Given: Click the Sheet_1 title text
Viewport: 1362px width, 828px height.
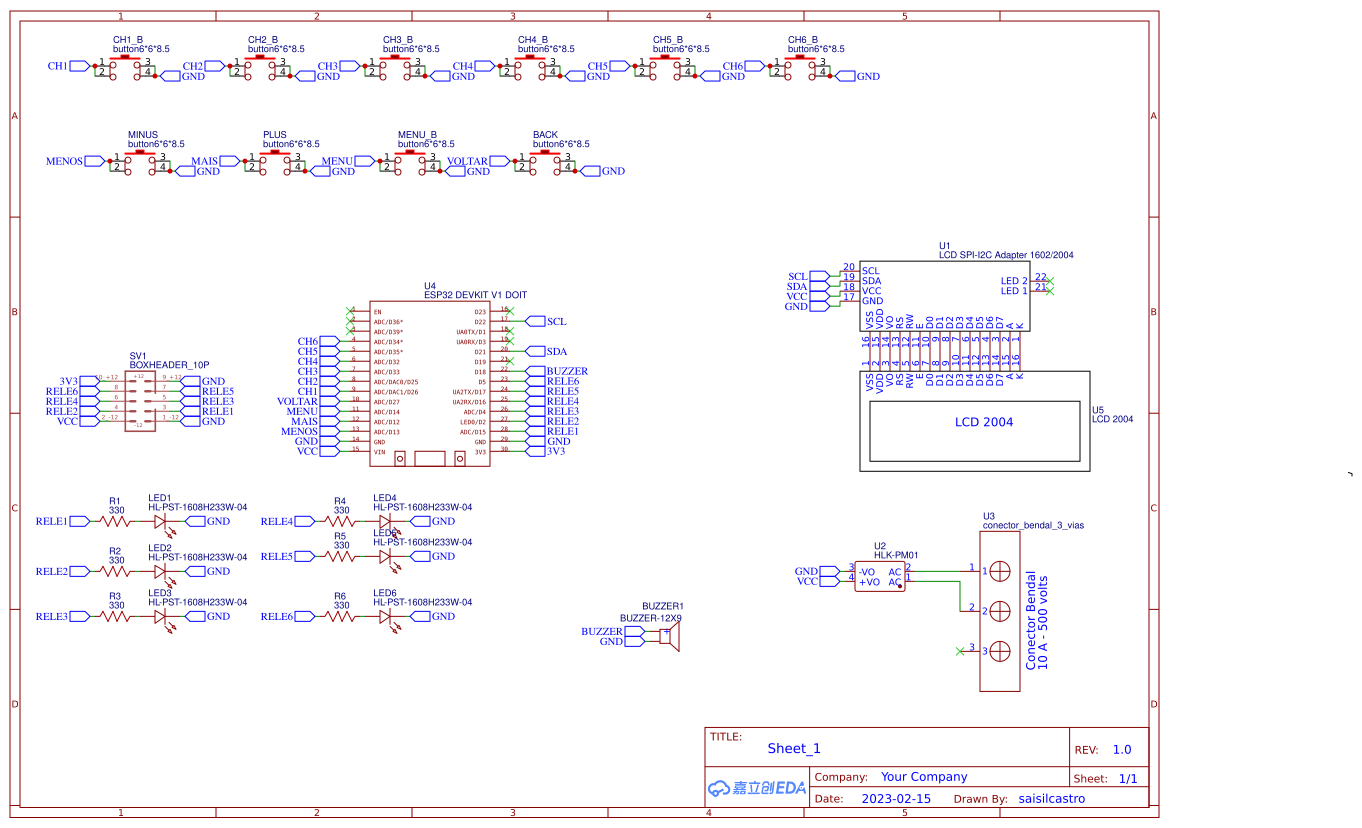Looking at the screenshot, I should click(793, 748).
